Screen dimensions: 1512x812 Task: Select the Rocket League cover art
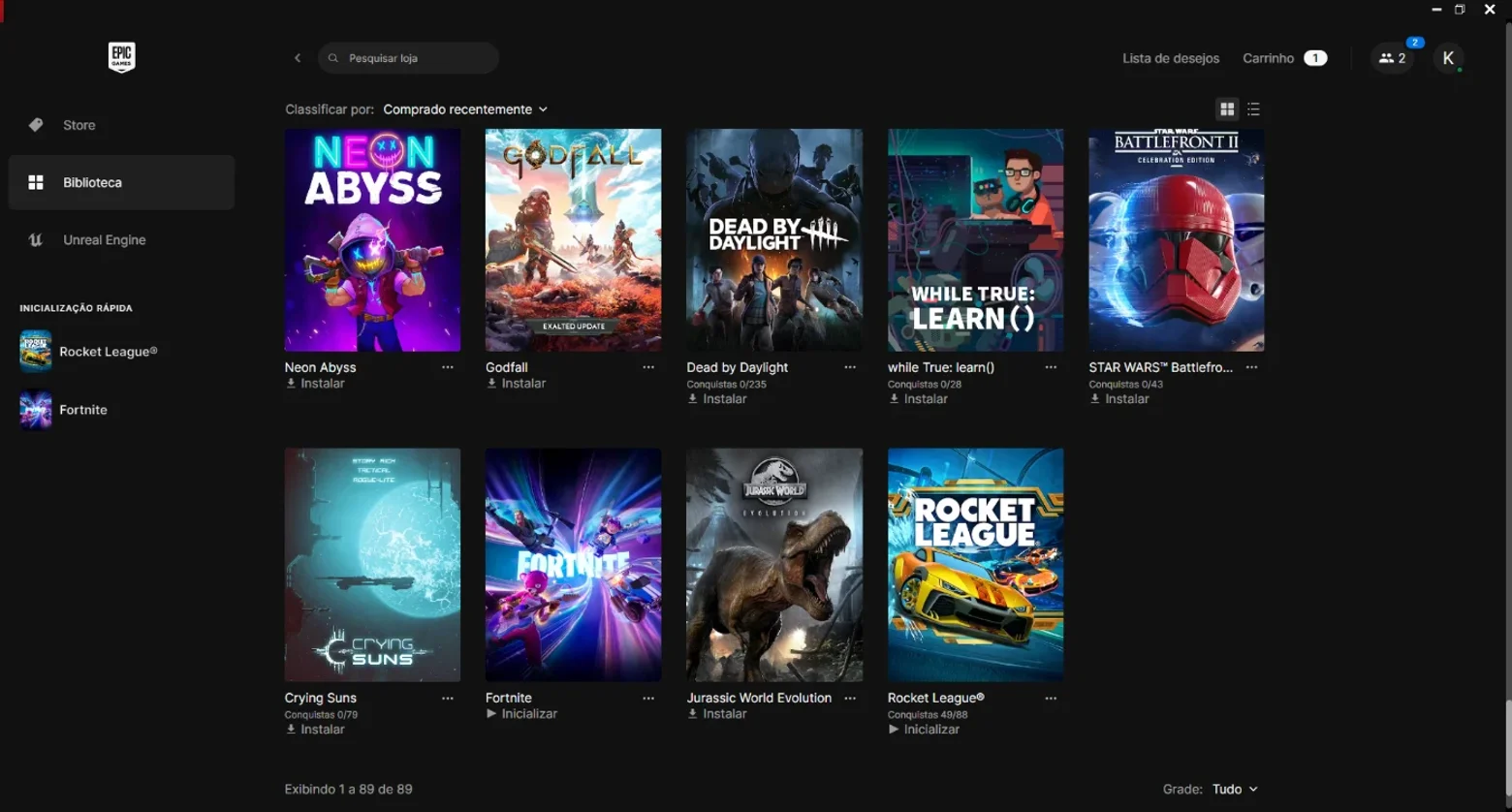976,565
